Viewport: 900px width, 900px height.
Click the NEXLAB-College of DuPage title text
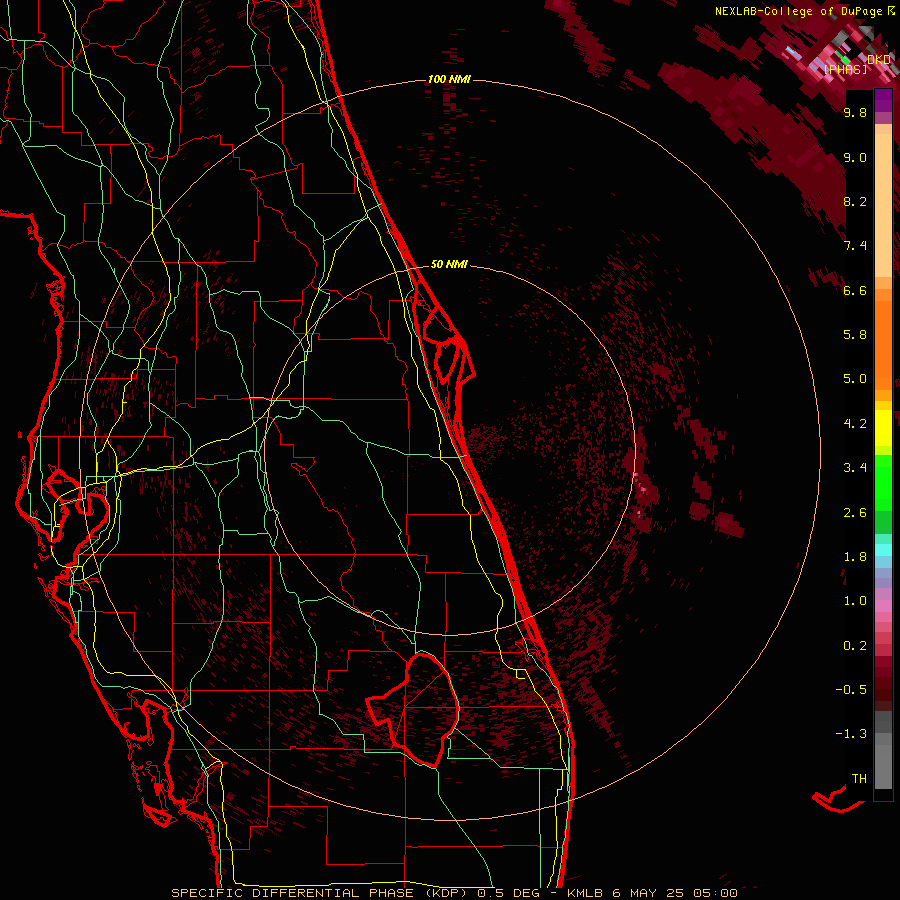800,11
